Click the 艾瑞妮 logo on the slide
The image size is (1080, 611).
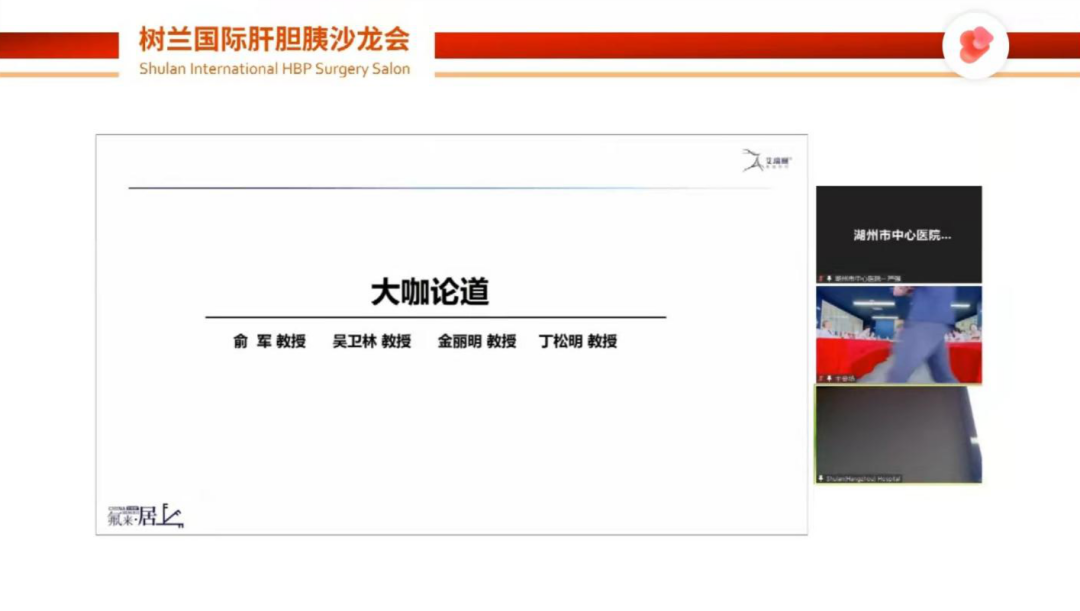tap(767, 160)
